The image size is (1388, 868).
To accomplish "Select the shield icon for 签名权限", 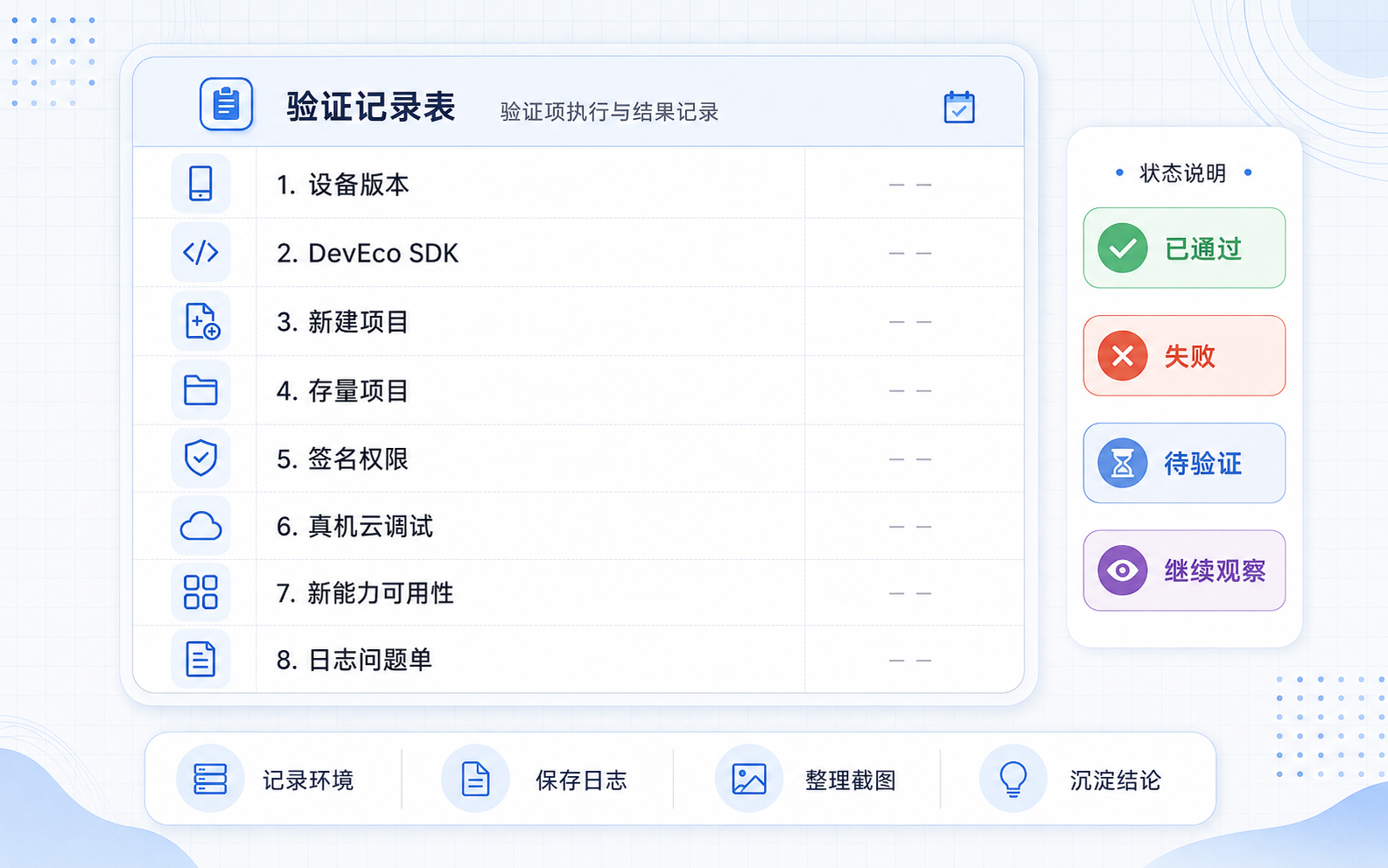I will click(x=200, y=458).
